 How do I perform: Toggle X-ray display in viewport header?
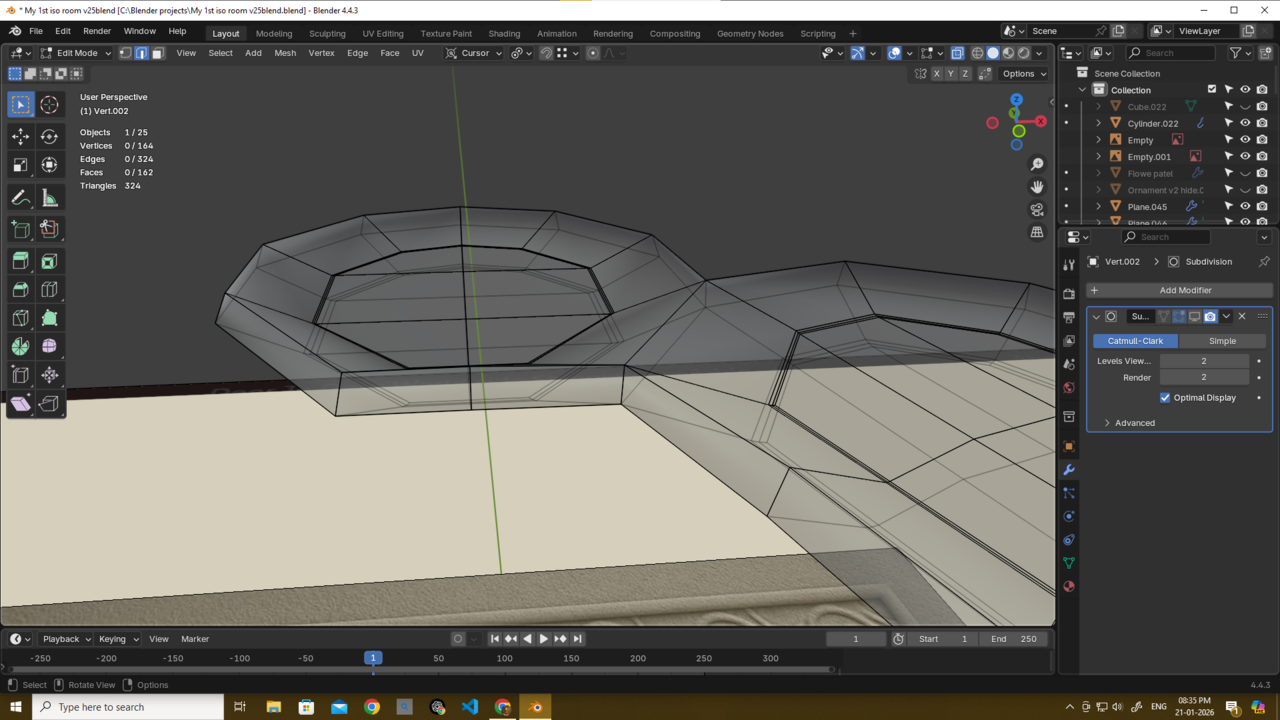click(957, 53)
